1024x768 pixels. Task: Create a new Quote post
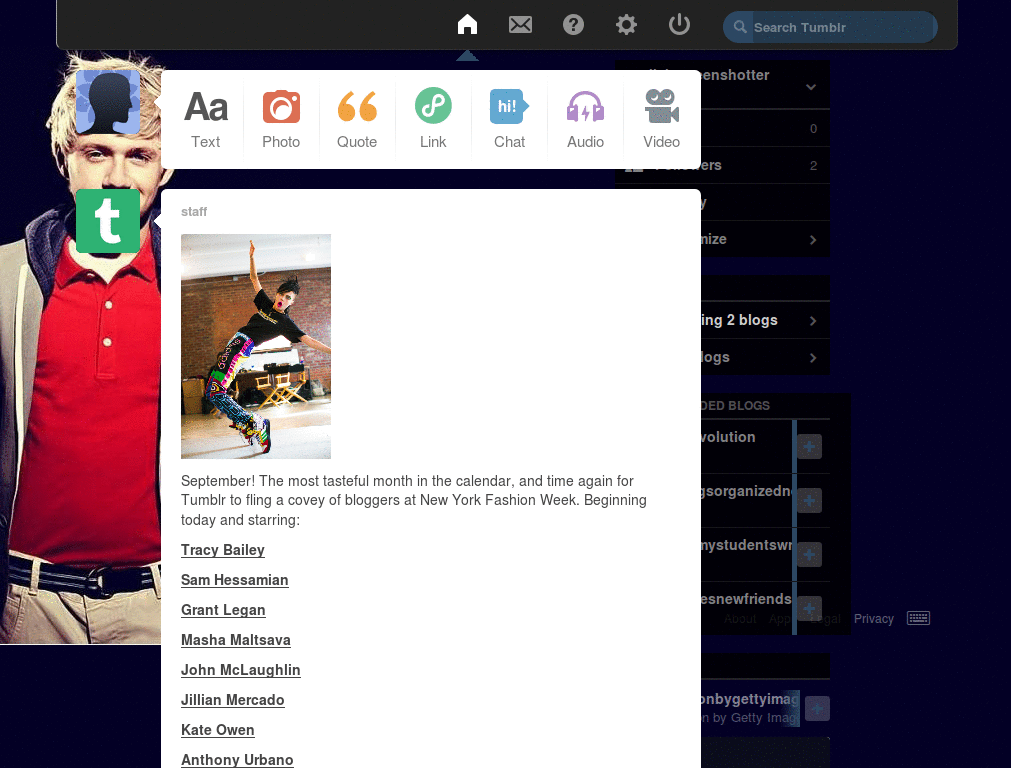357,119
